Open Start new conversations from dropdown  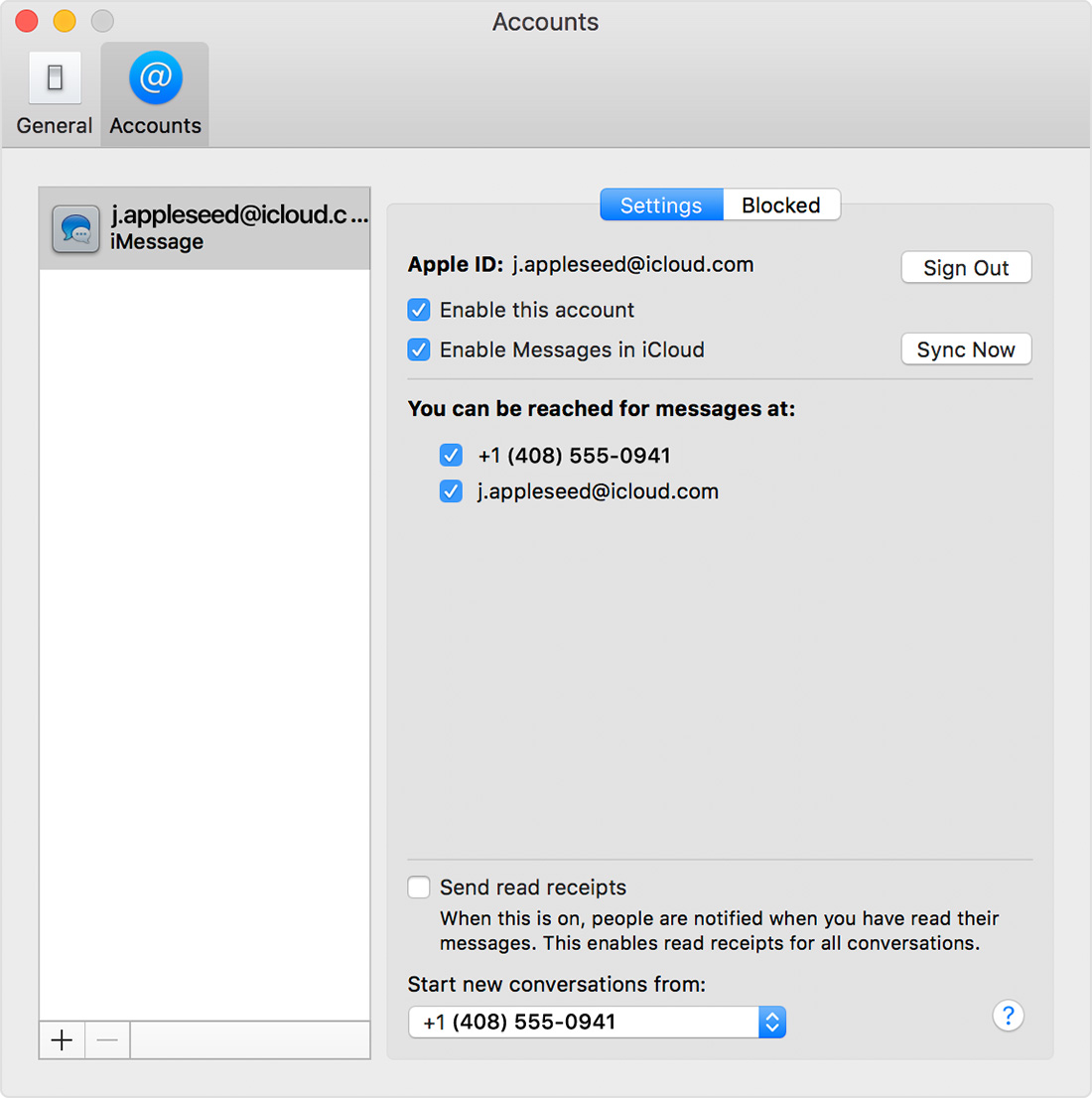point(586,1022)
